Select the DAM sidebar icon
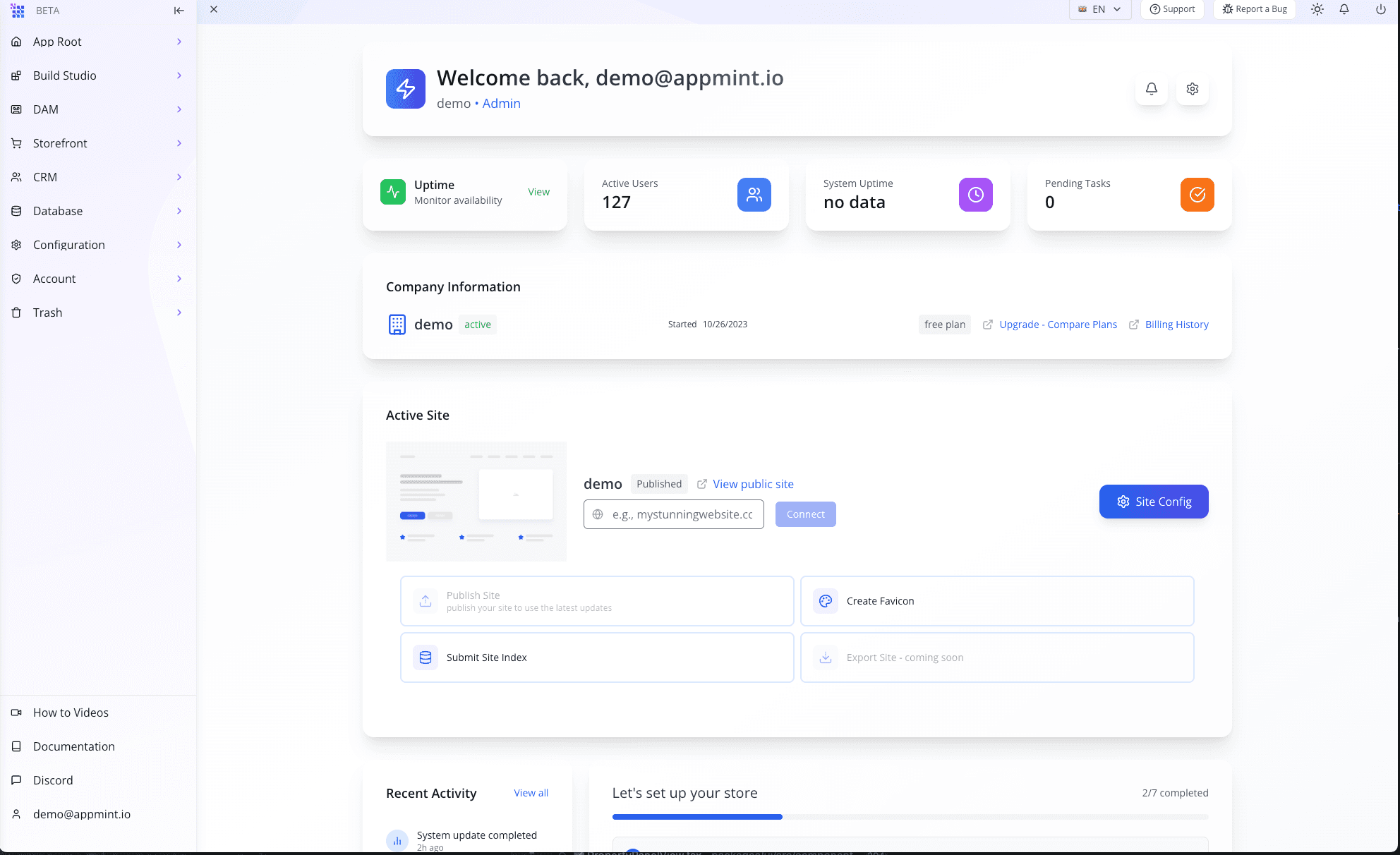The height and width of the screenshot is (855, 1400). click(17, 109)
